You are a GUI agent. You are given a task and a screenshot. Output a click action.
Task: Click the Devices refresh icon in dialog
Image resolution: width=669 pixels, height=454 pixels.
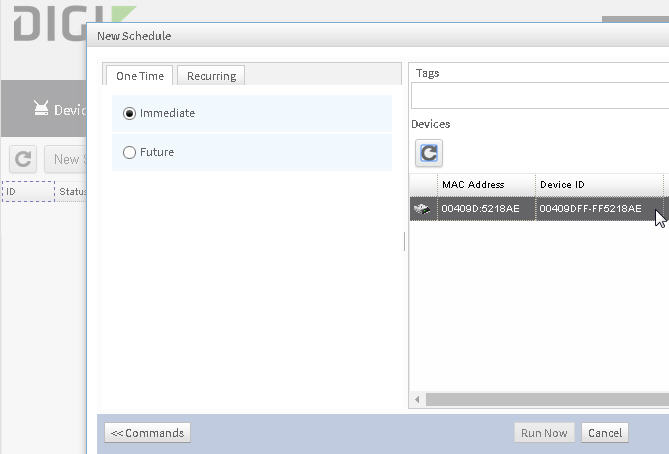click(x=428, y=153)
